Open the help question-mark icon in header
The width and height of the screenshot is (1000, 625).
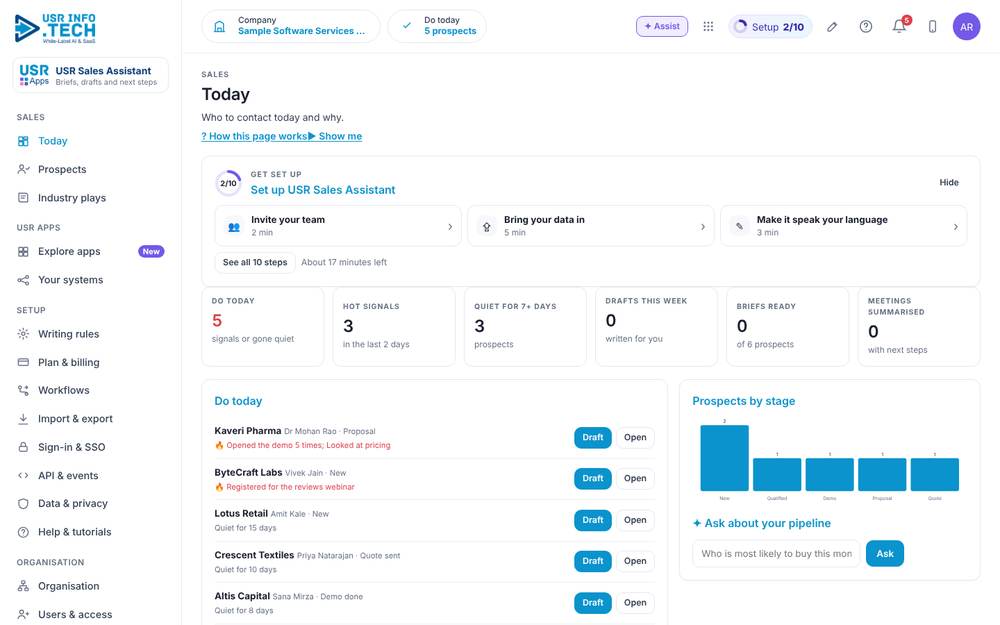tap(865, 26)
